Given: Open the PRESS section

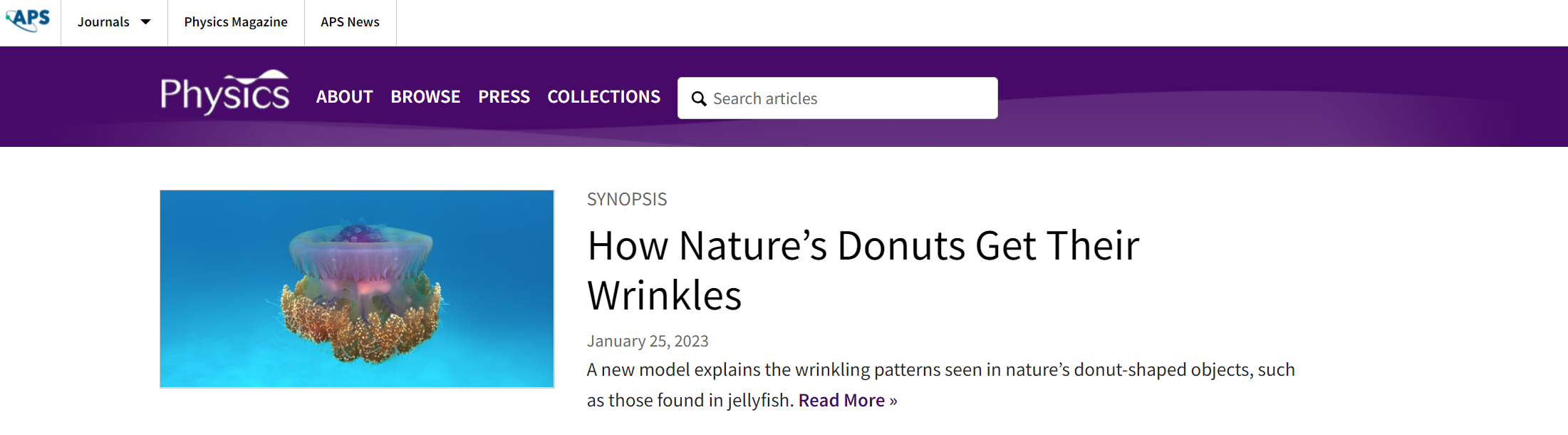Looking at the screenshot, I should click(x=504, y=97).
